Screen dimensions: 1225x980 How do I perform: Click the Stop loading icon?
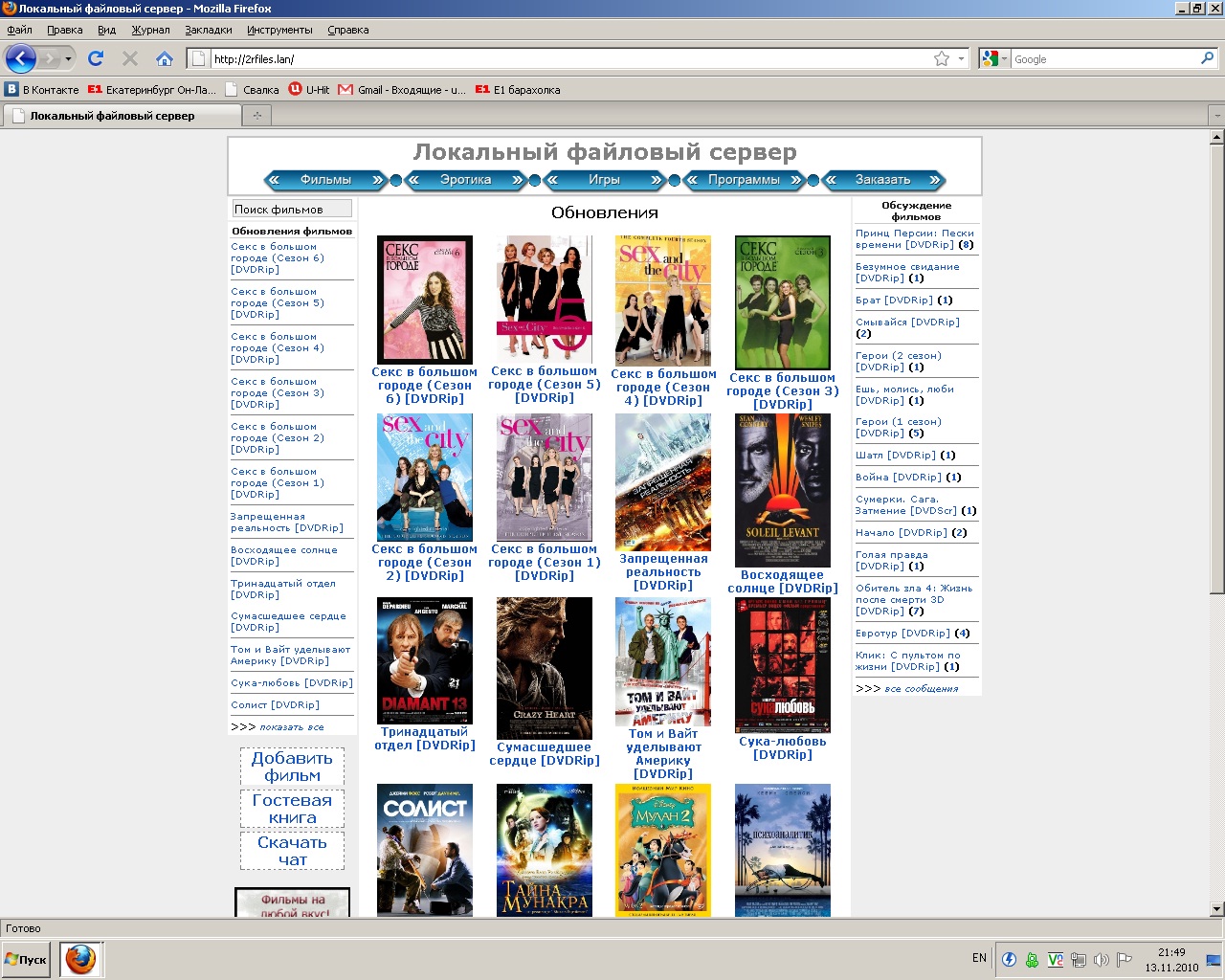130,58
